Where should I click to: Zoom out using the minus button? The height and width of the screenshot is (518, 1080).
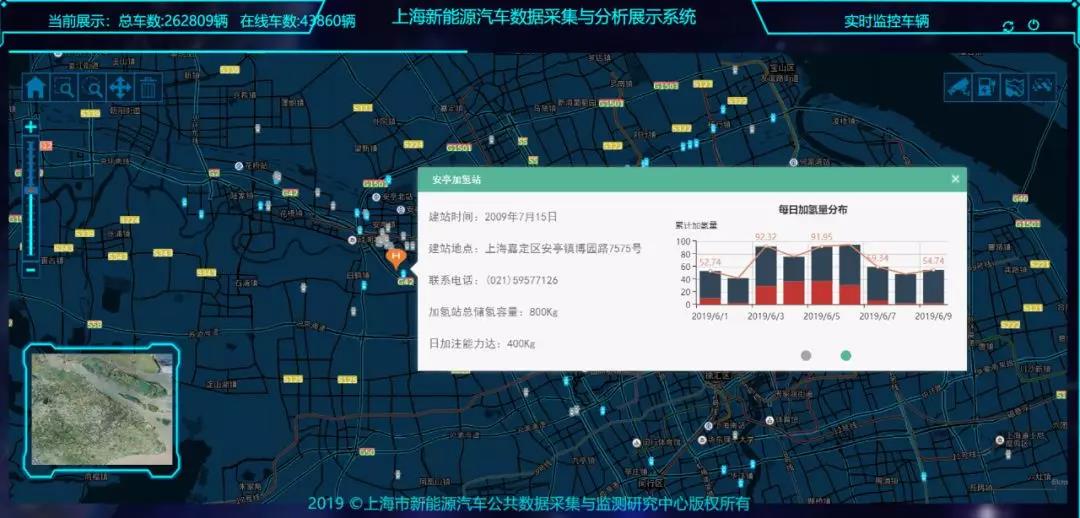click(x=31, y=268)
